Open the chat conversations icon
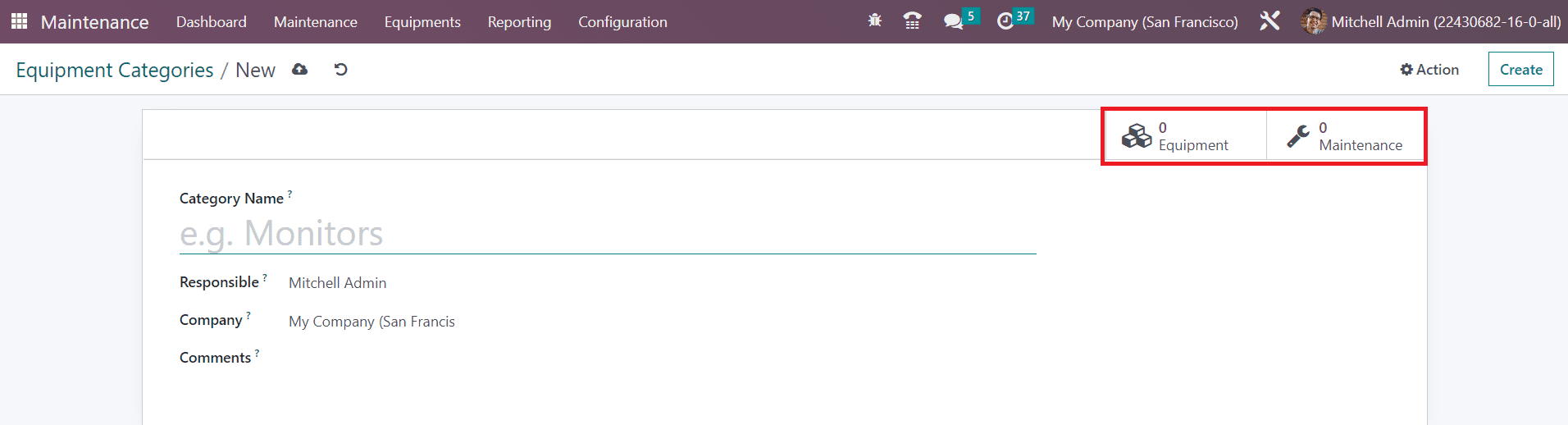 (953, 21)
